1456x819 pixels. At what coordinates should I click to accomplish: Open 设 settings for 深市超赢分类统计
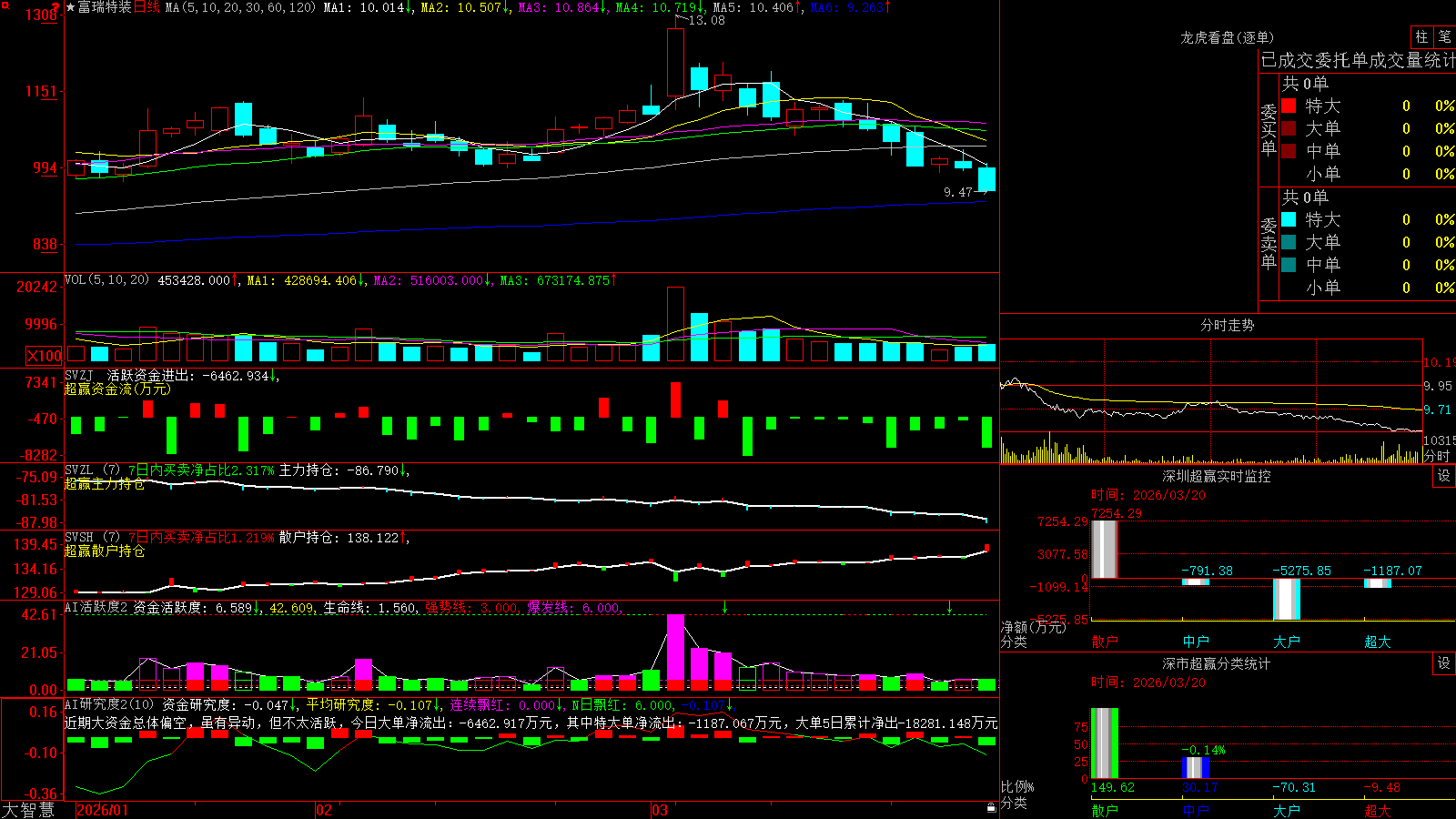[x=1444, y=663]
